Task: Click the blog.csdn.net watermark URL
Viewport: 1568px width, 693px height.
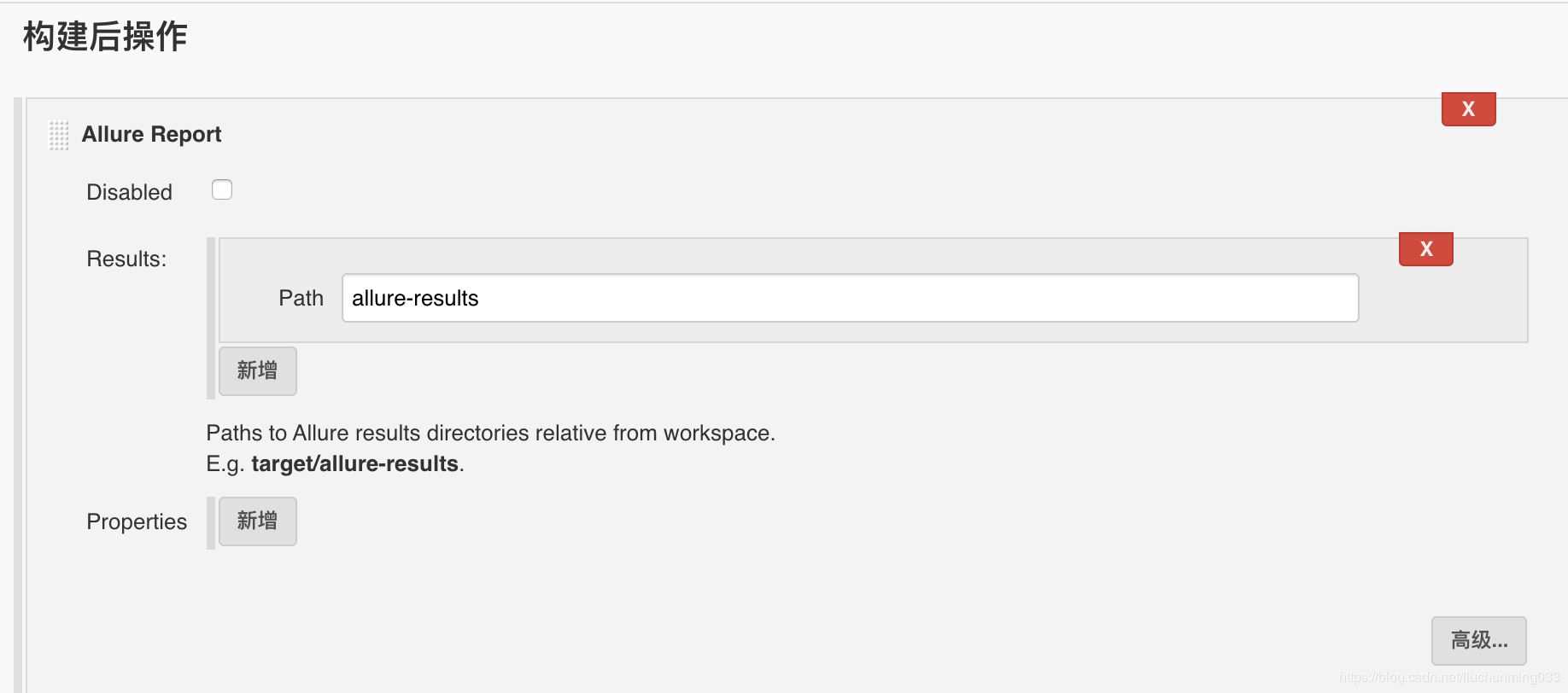Action: coord(1449,678)
